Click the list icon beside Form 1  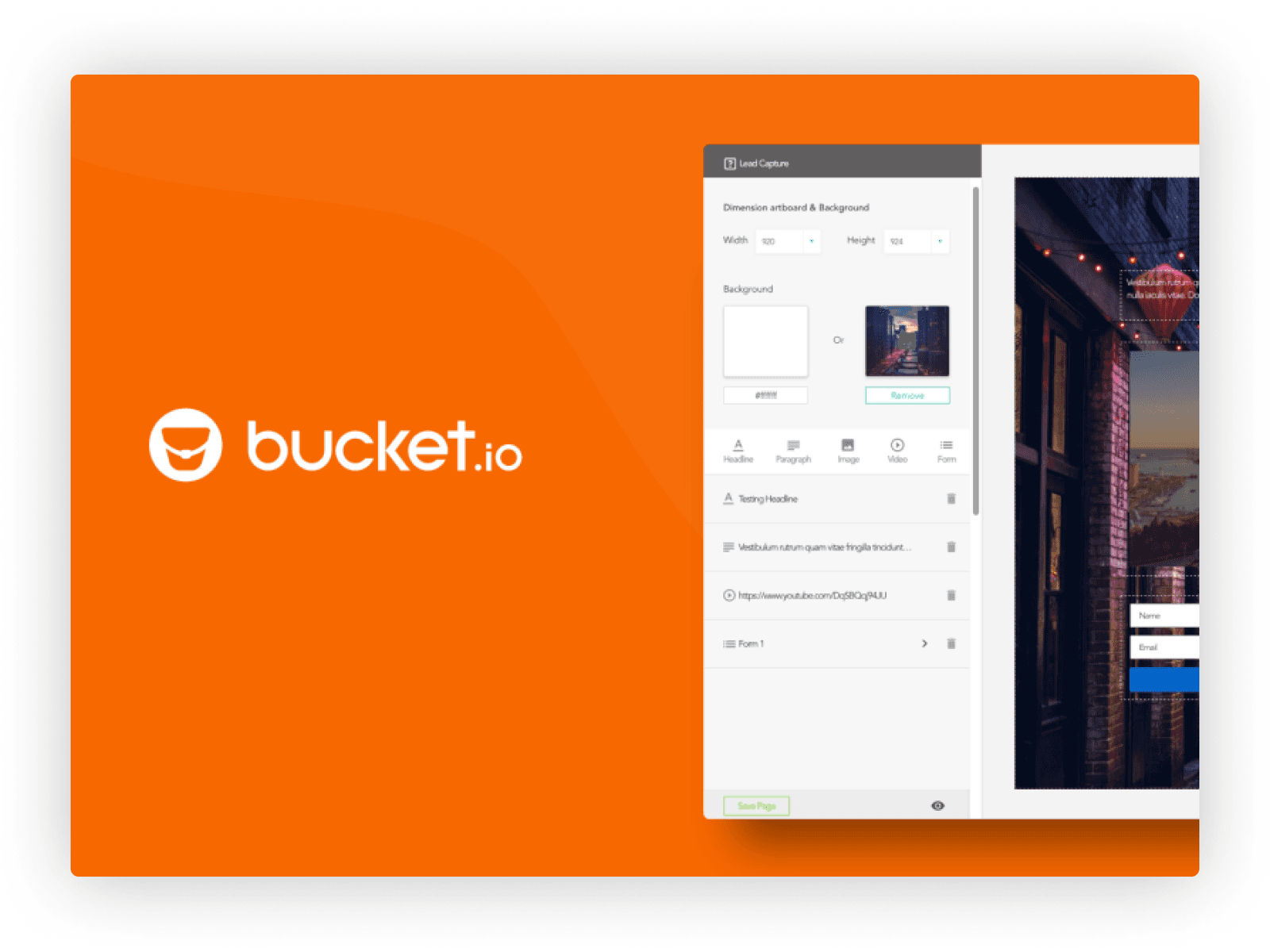click(x=729, y=644)
